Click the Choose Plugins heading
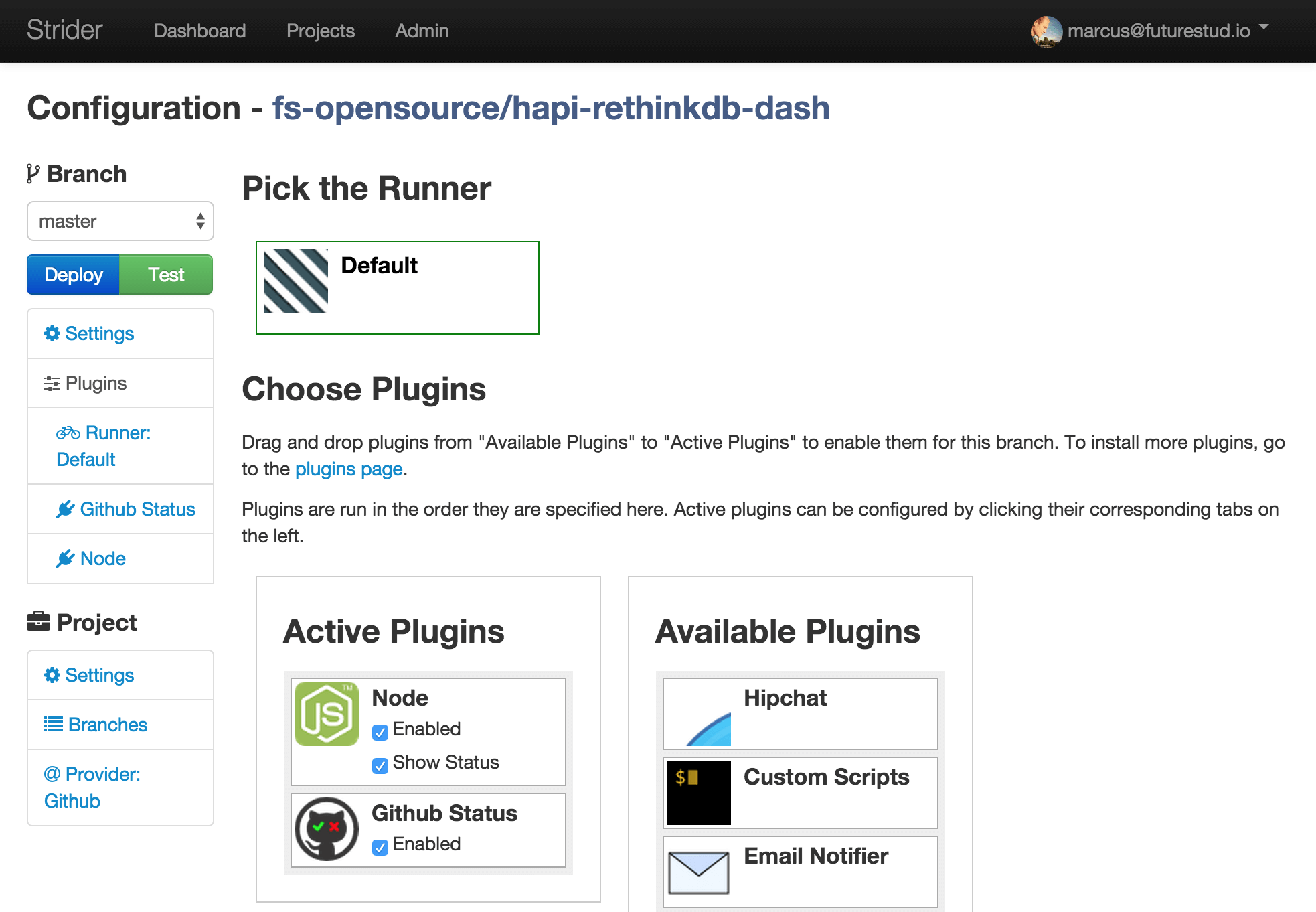The width and height of the screenshot is (1316, 912). (x=363, y=389)
